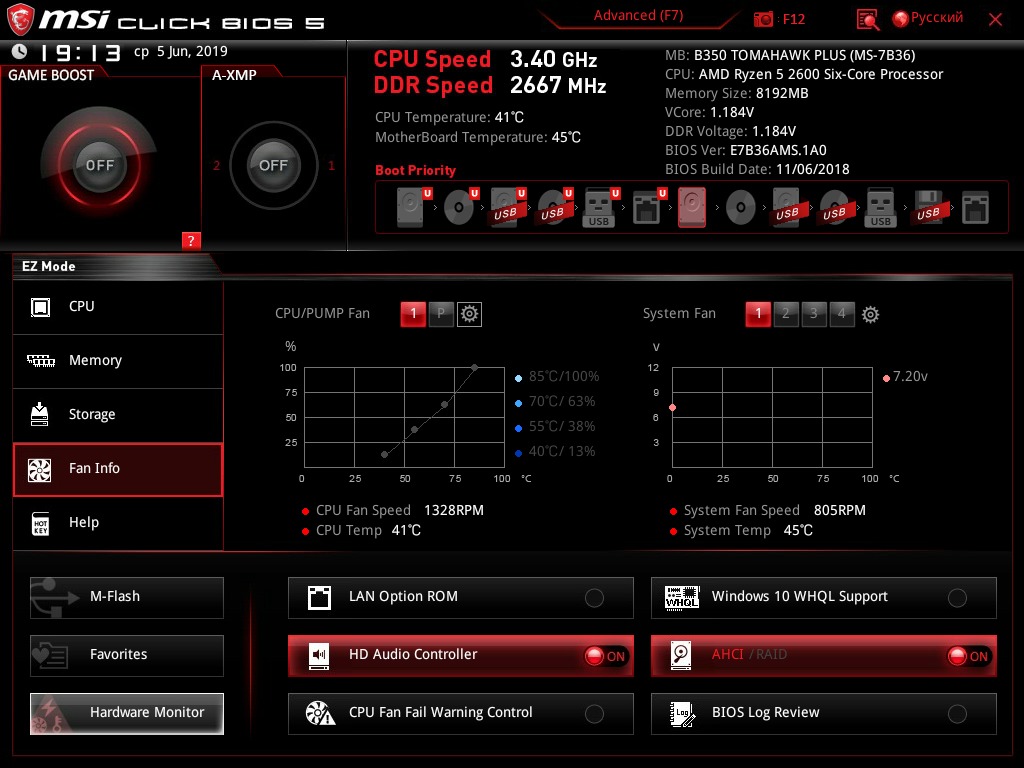This screenshot has width=1024, height=768.
Task: Select the legacy optical disc boot device
Action: [x=741, y=208]
